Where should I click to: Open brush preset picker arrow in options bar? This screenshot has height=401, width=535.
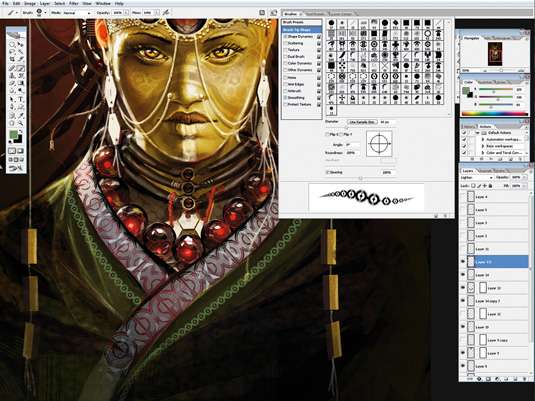[x=45, y=13]
